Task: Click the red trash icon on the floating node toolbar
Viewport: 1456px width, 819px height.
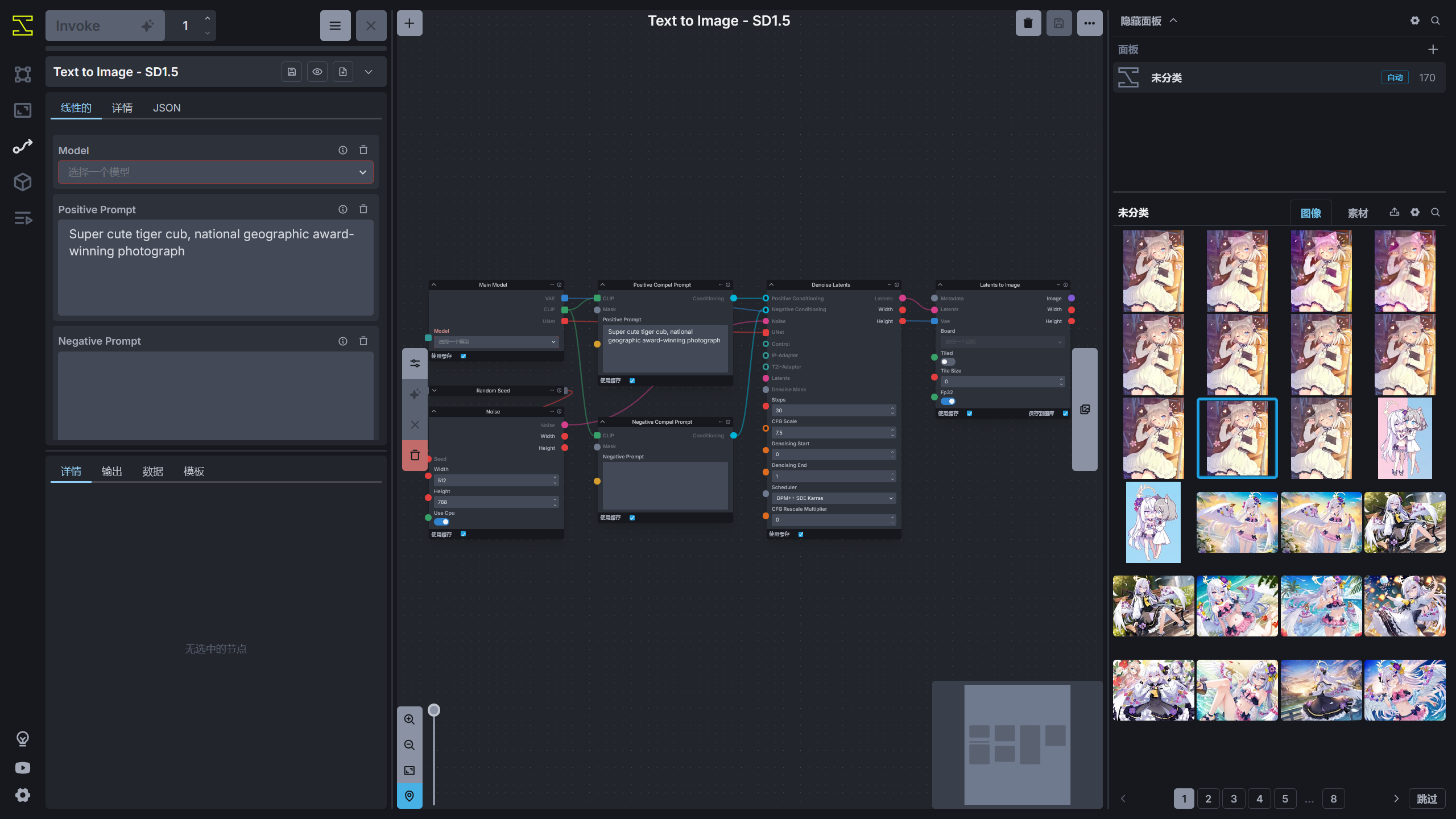Action: (x=415, y=454)
